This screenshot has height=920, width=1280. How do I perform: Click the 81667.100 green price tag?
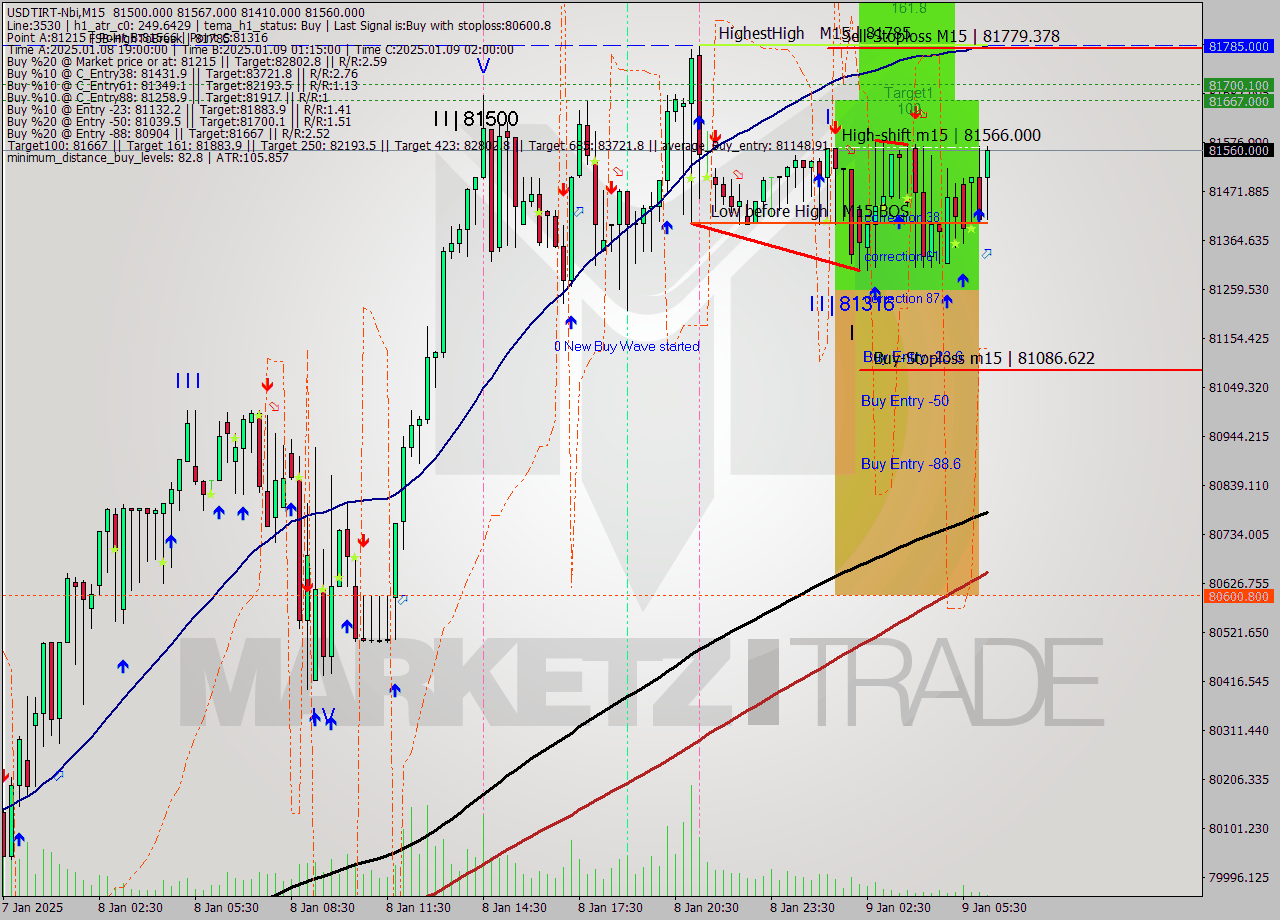tap(1240, 101)
